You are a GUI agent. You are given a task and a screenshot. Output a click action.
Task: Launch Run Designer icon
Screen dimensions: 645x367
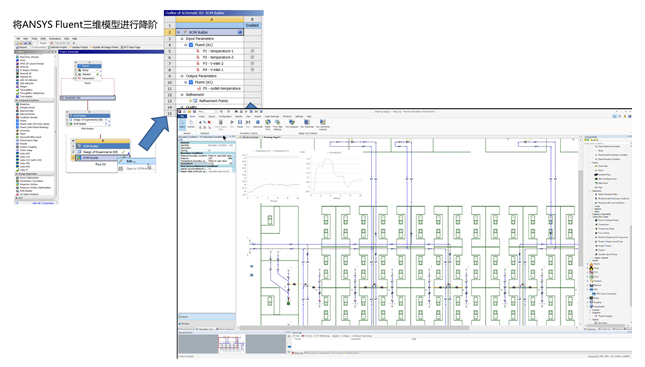coord(292,122)
